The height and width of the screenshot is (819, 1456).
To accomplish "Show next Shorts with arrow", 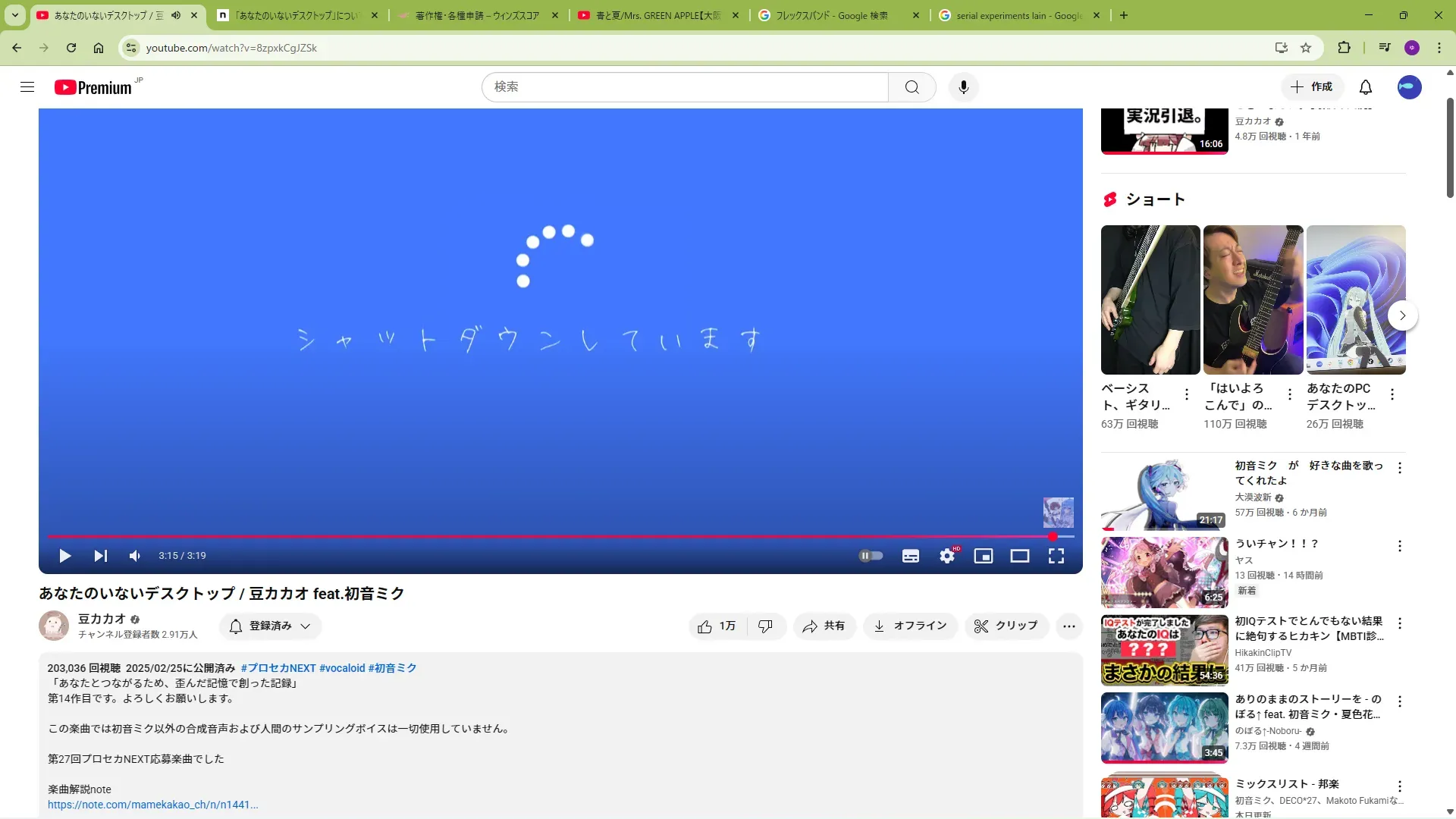I will coord(1403,315).
